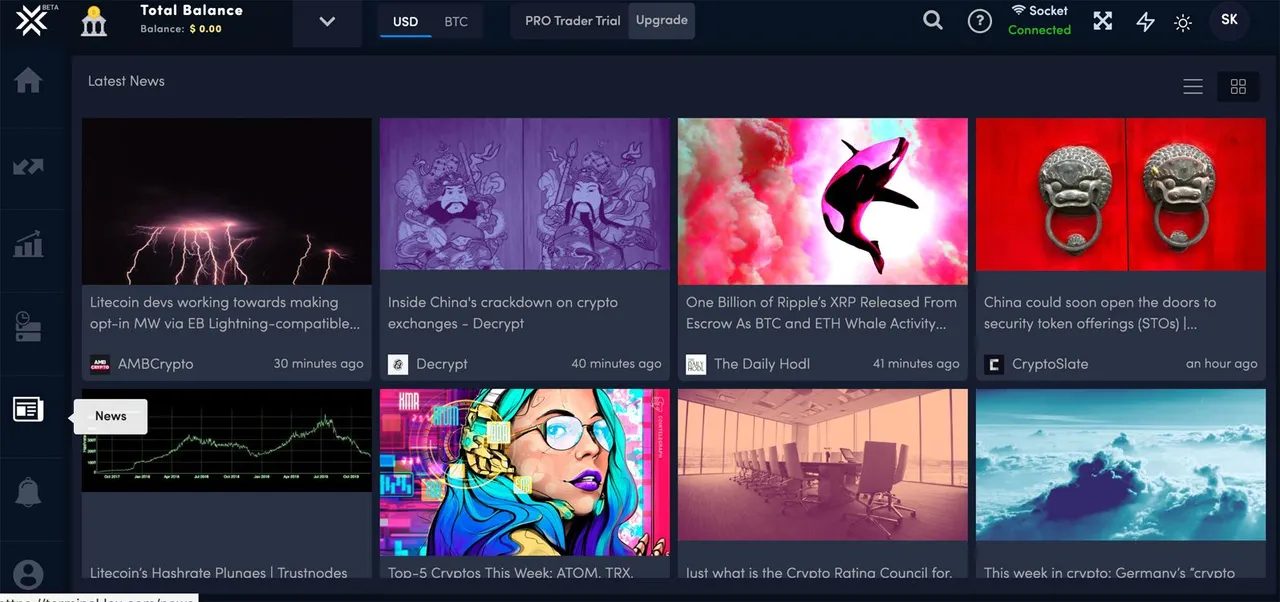Select the USD currency tab
This screenshot has width=1280, height=602.
tap(405, 22)
